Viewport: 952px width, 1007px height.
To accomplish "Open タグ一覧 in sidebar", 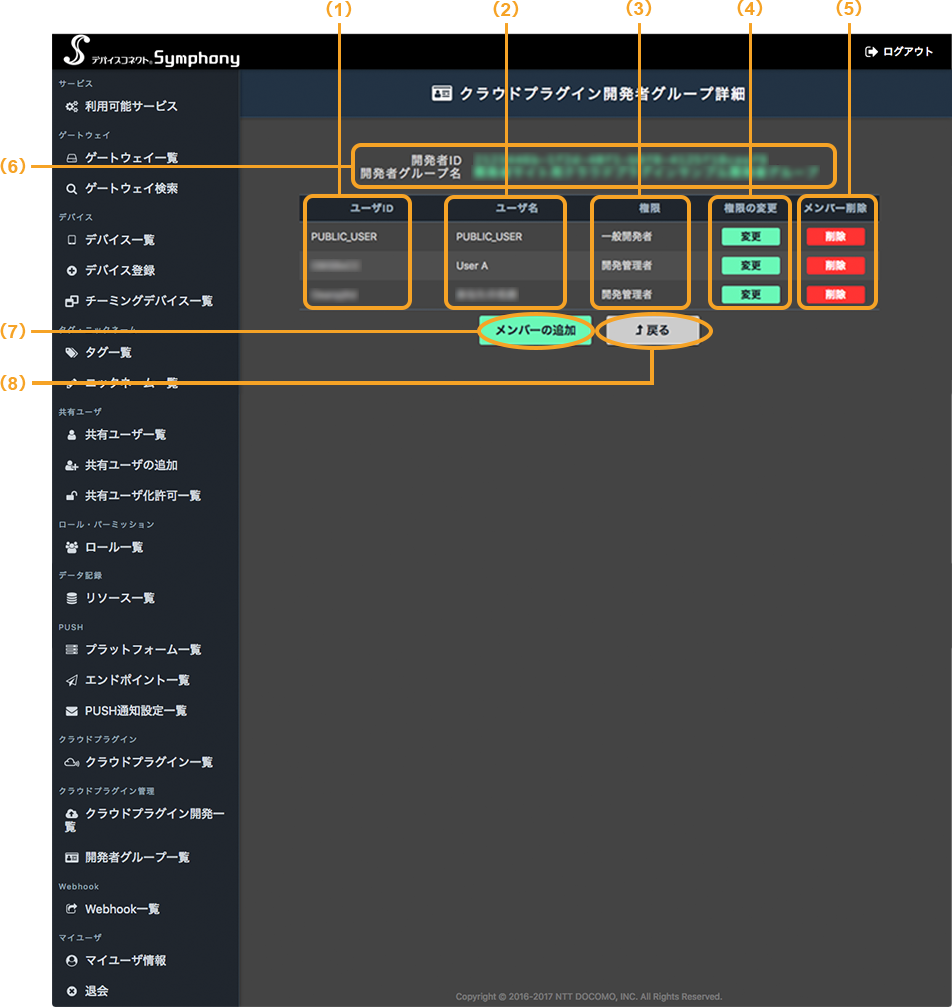I will [108, 353].
